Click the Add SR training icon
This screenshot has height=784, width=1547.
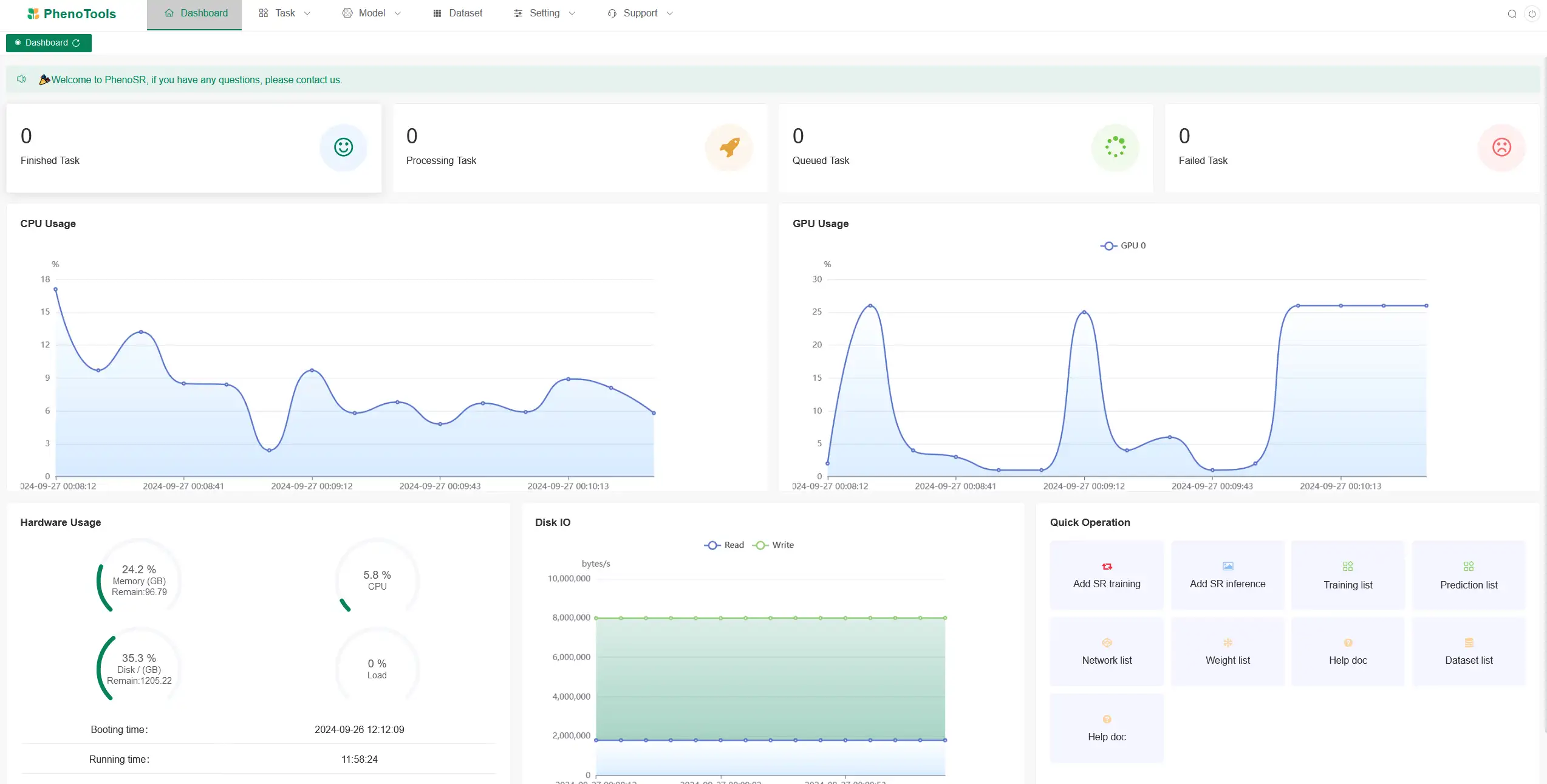[x=1107, y=567]
